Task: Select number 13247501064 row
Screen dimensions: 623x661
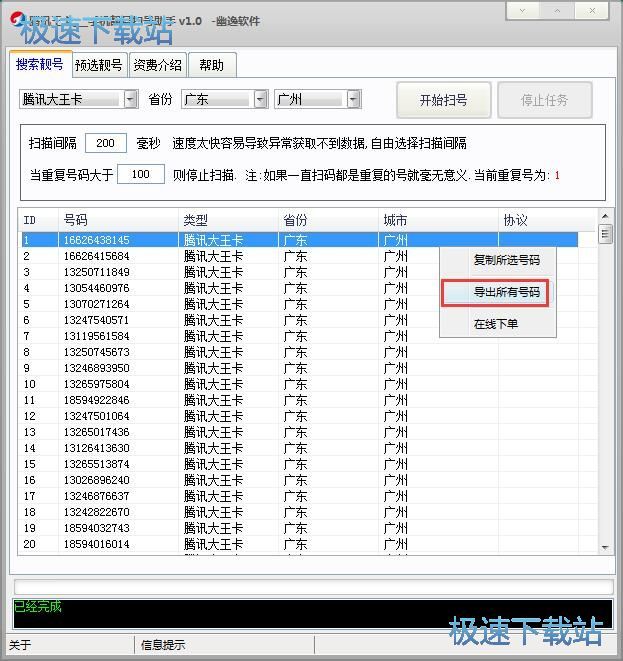Action: [299, 416]
